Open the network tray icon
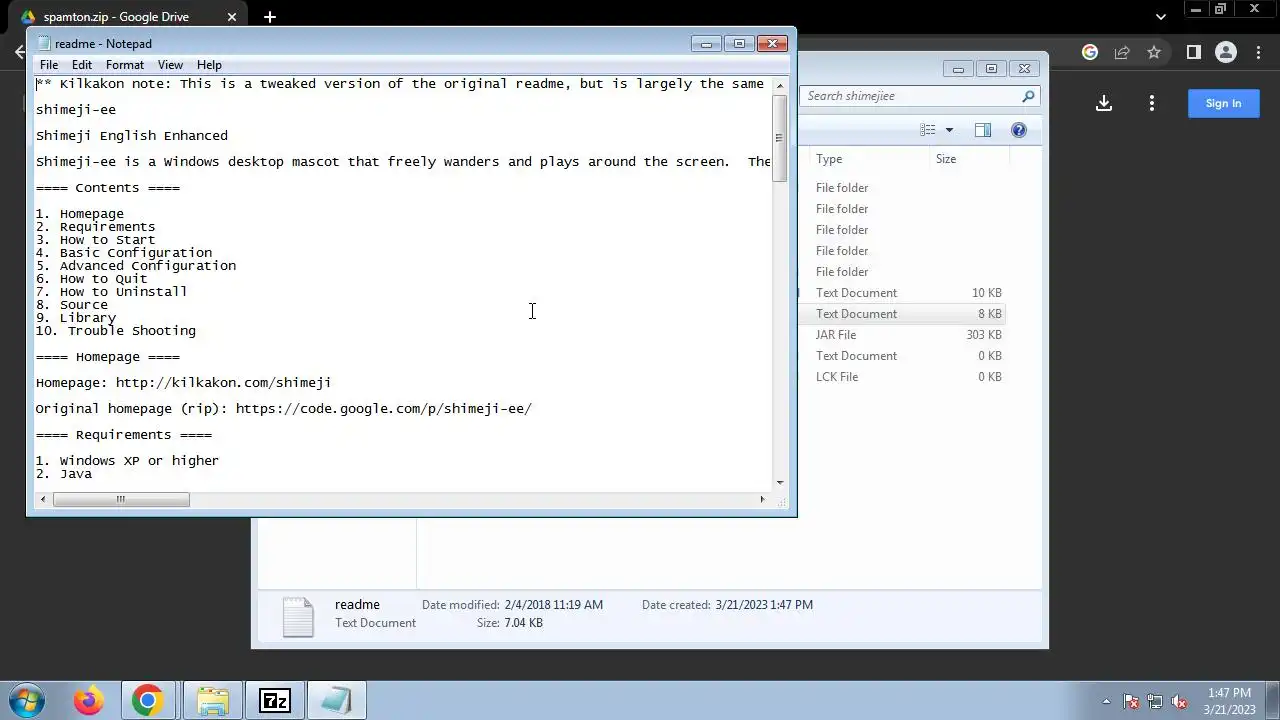This screenshot has width=1280, height=720. coord(1155,701)
